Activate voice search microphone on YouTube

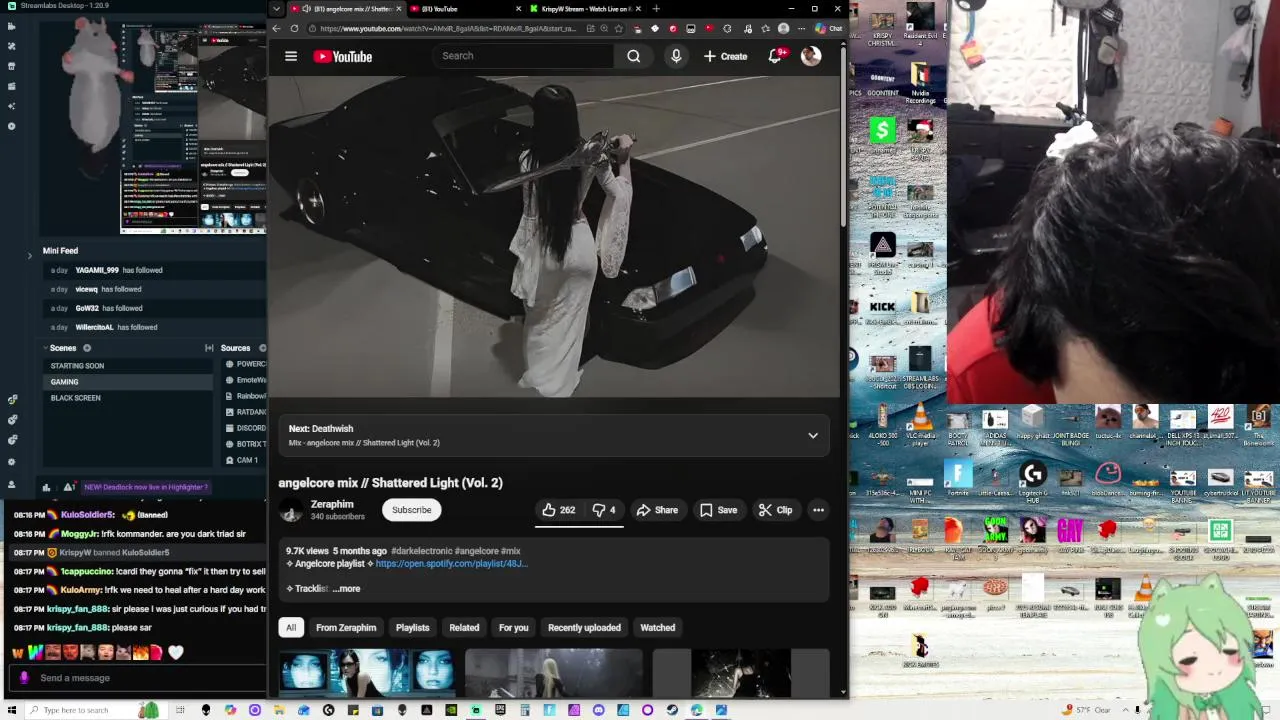click(676, 56)
